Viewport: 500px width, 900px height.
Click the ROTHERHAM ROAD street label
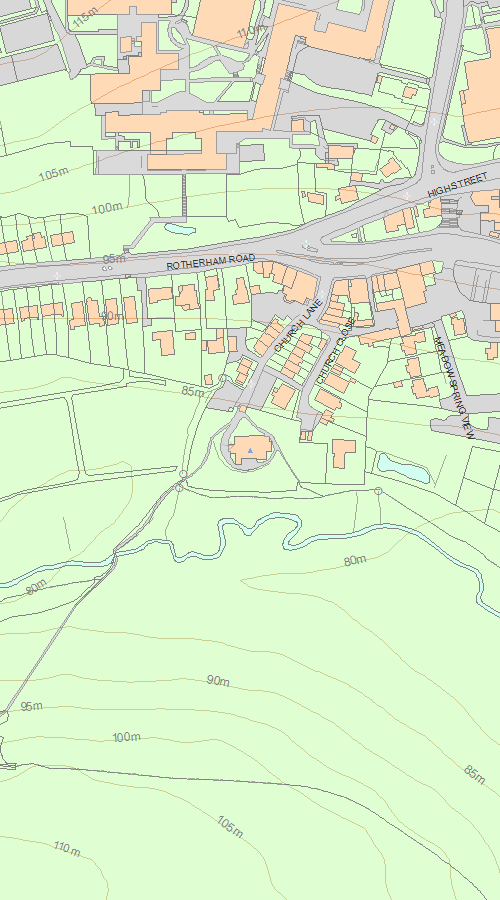click(x=211, y=262)
